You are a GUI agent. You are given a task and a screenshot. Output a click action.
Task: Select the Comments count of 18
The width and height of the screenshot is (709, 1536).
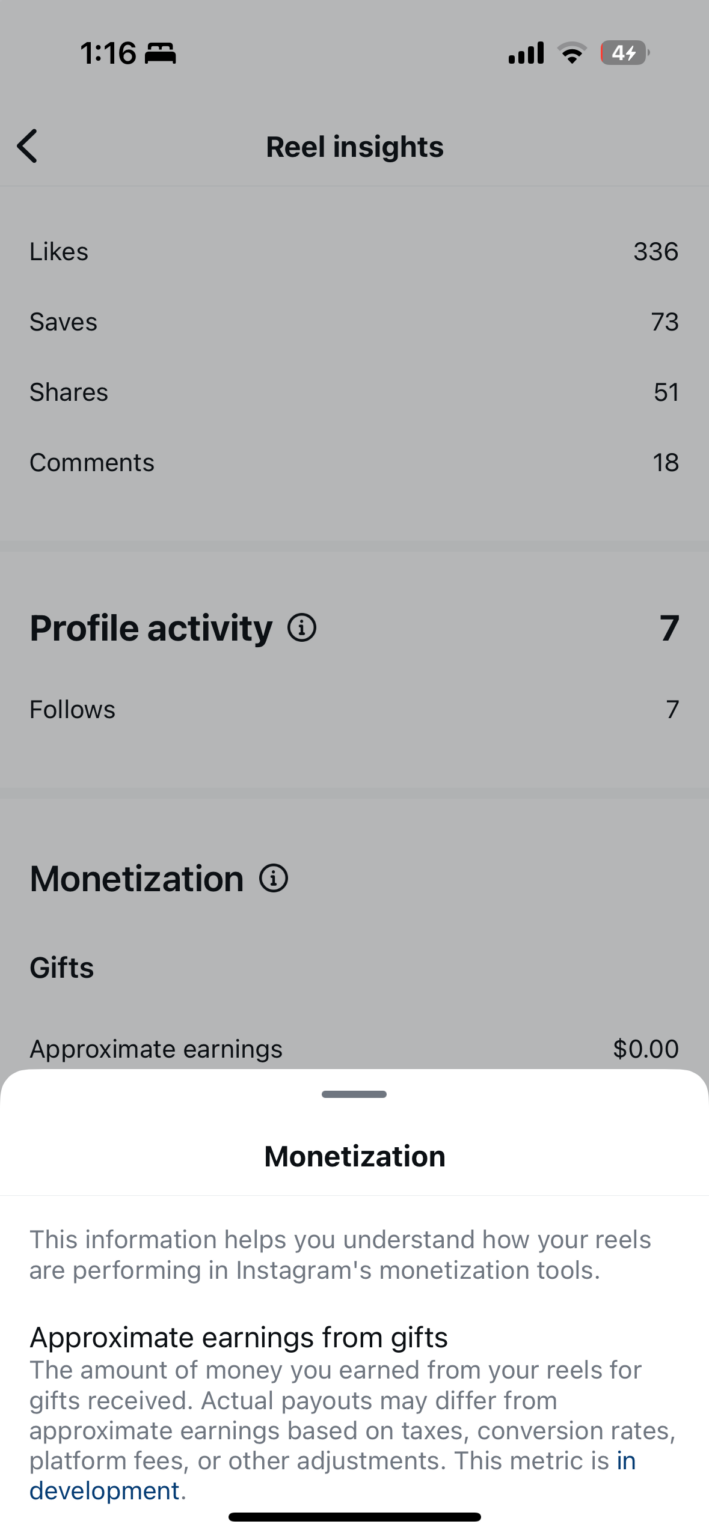pyautogui.click(x=668, y=462)
